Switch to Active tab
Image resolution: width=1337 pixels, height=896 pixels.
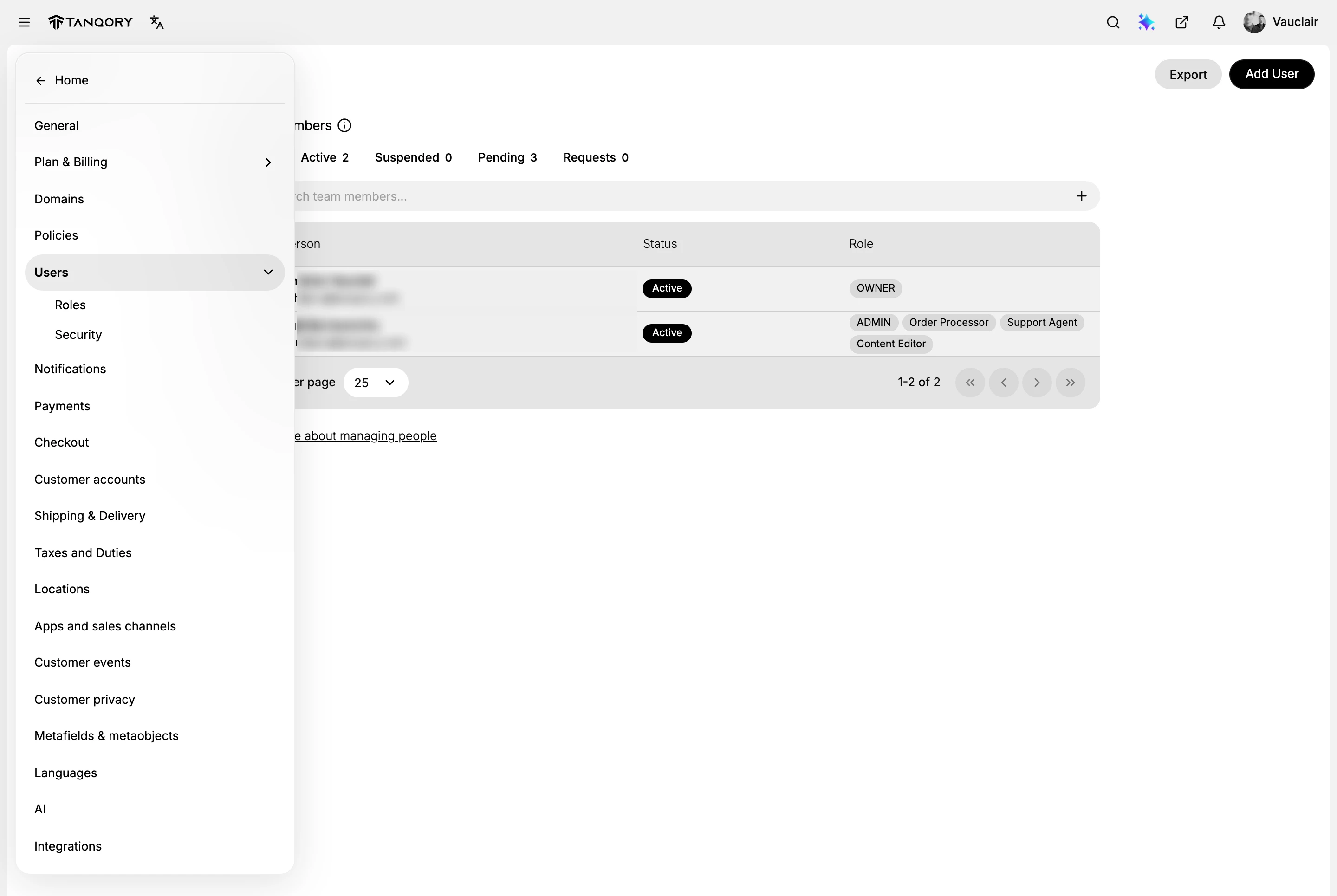coord(325,157)
